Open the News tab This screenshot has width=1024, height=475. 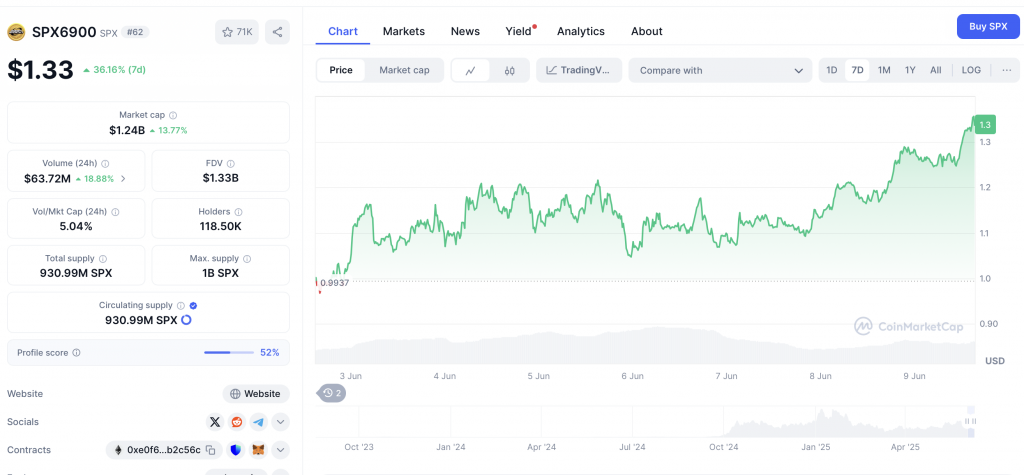[465, 31]
